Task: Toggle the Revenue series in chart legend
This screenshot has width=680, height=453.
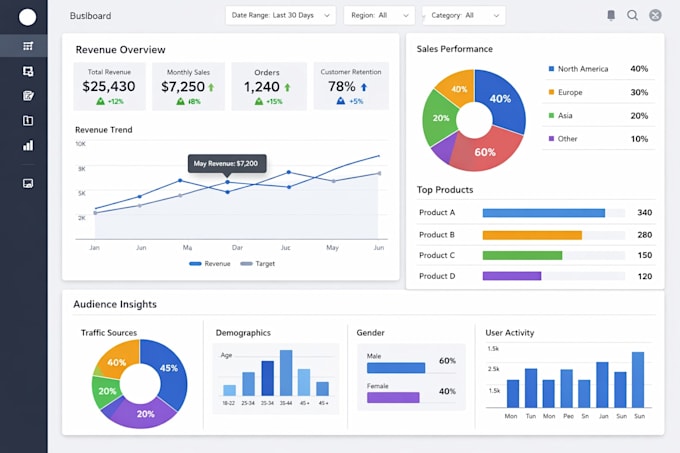Action: click(x=210, y=264)
